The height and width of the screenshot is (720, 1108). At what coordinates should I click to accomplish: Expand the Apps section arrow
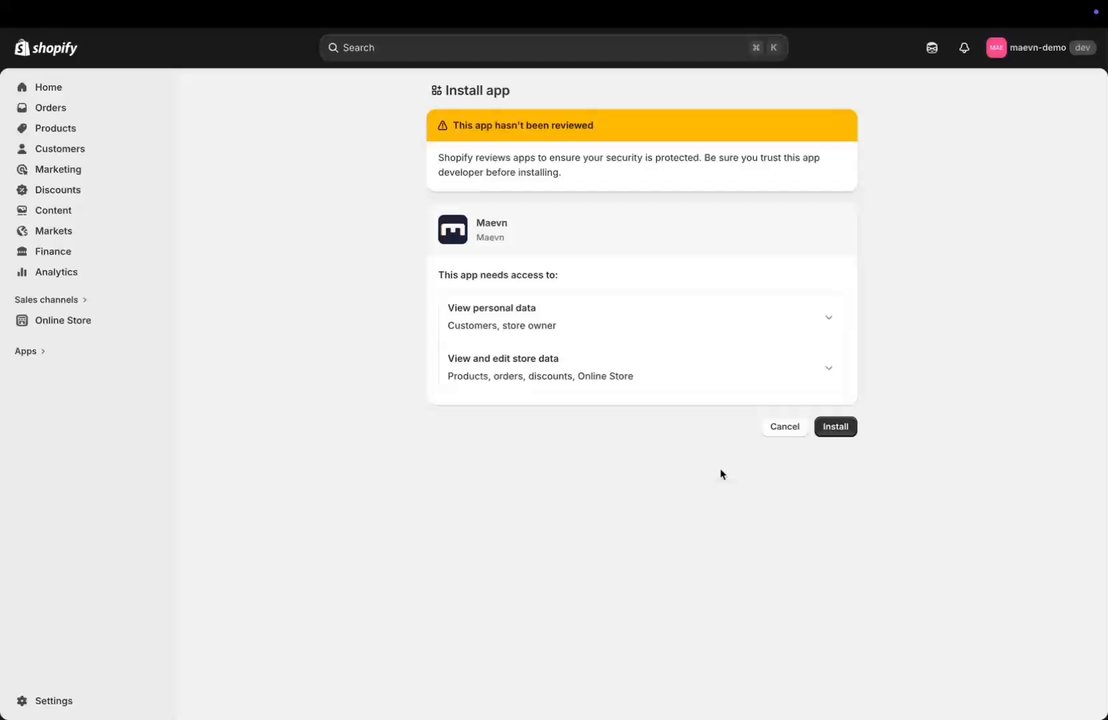42,351
